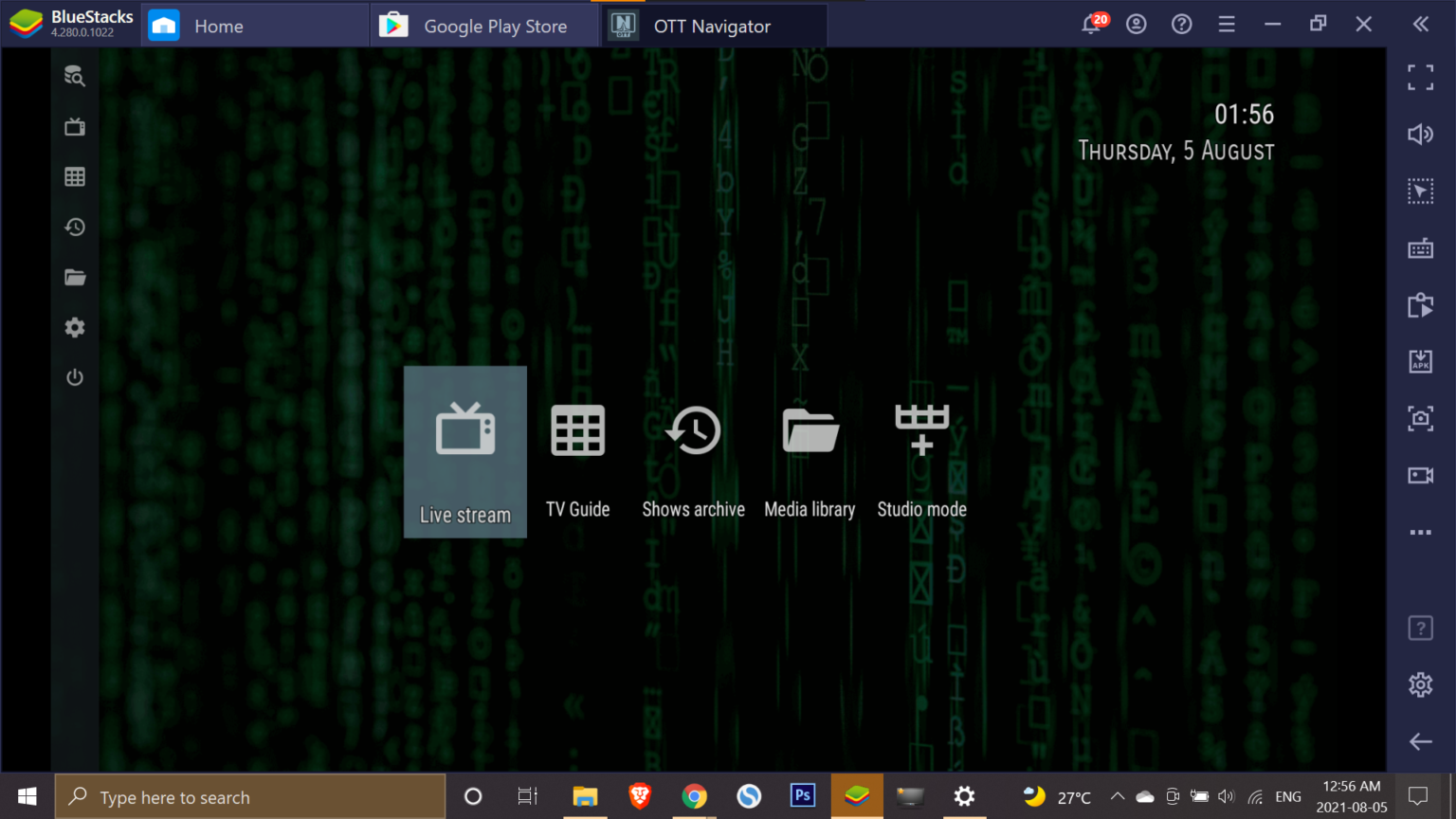Toggle fullscreen mode in BlueStacks

tap(1421, 77)
